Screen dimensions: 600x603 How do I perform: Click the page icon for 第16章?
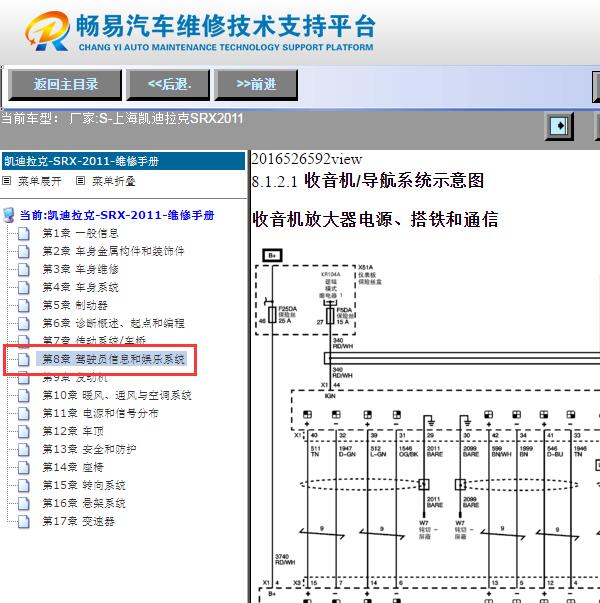pyautogui.click(x=24, y=504)
